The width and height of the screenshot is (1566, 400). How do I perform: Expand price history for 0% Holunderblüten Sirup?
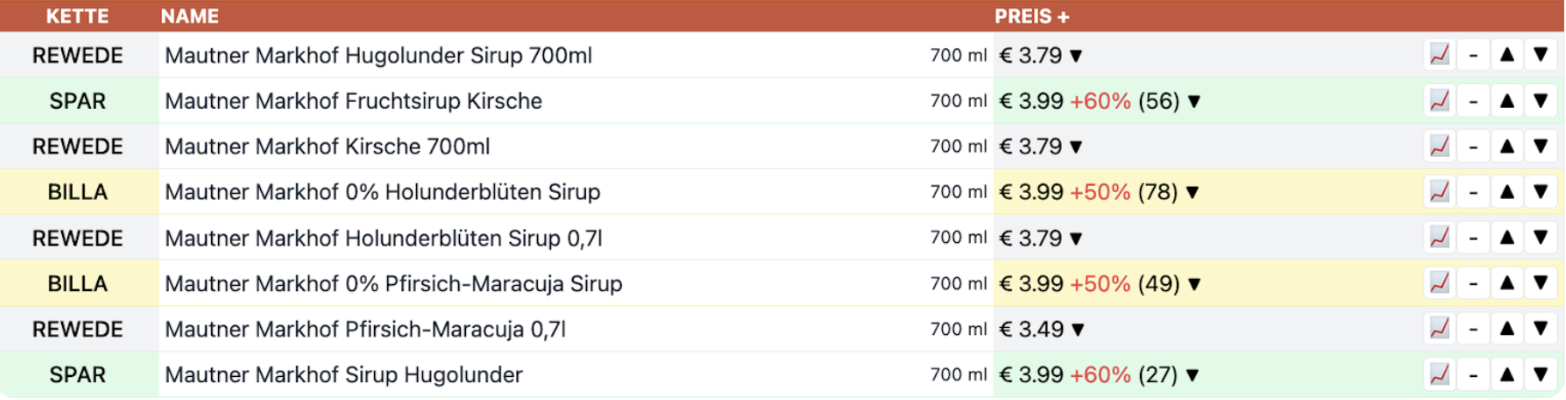1192,193
